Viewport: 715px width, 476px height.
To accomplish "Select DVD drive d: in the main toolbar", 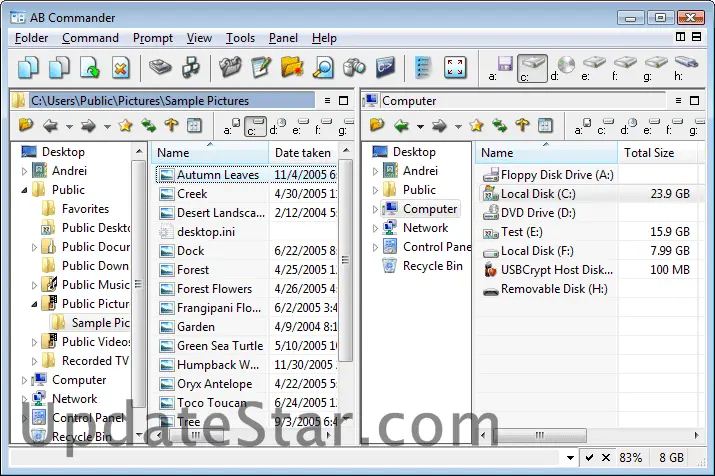I will tap(563, 68).
